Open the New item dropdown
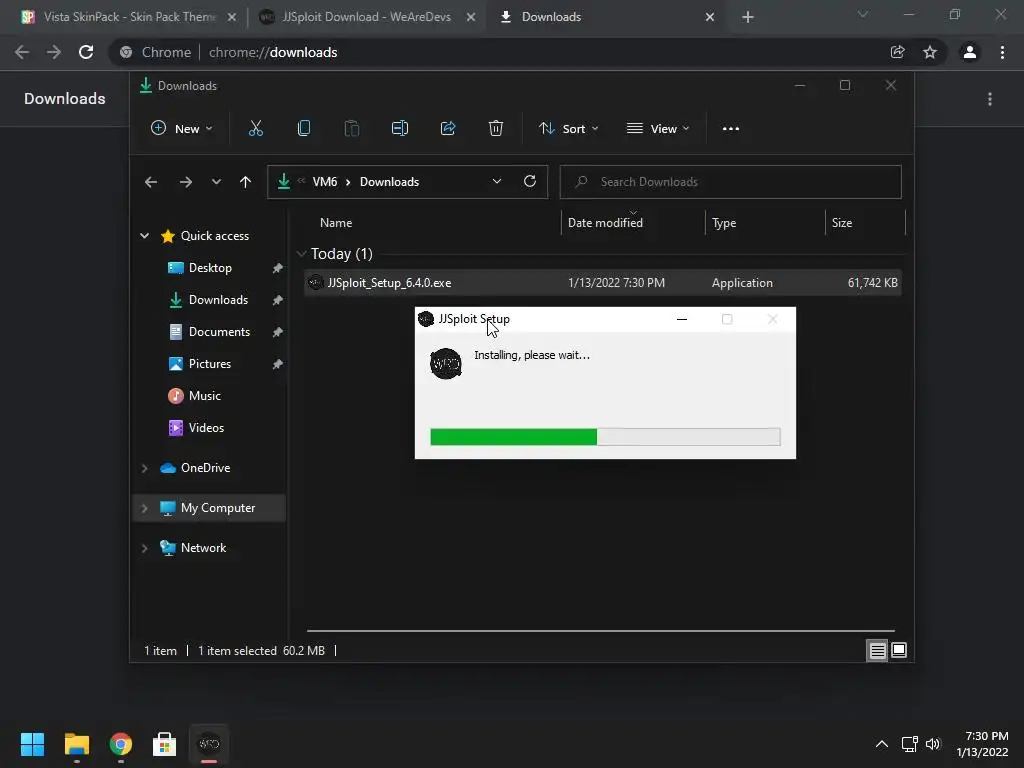This screenshot has height=768, width=1024. tap(182, 129)
